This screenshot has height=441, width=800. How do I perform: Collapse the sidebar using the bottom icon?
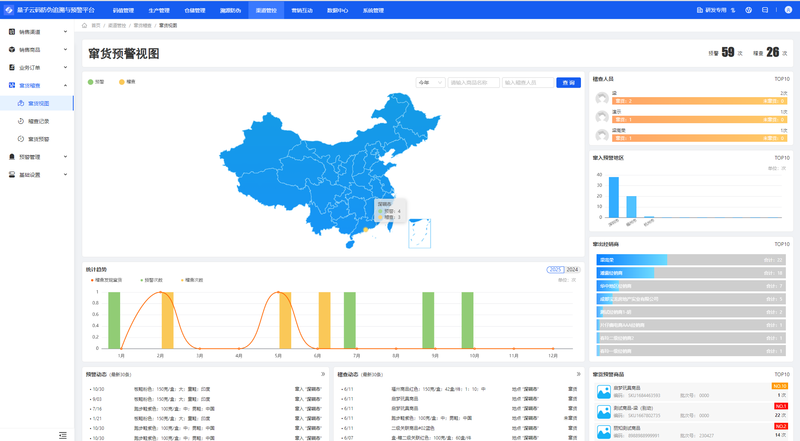click(x=62, y=434)
